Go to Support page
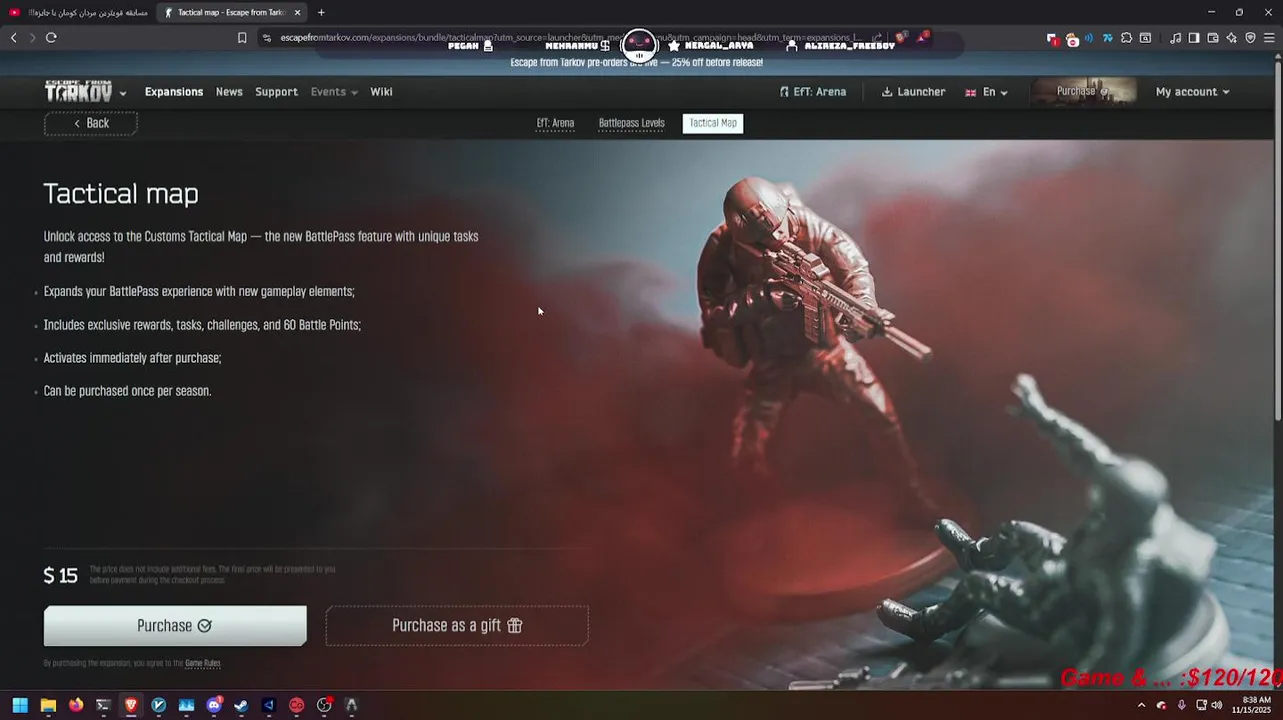This screenshot has width=1283, height=720. point(276,92)
